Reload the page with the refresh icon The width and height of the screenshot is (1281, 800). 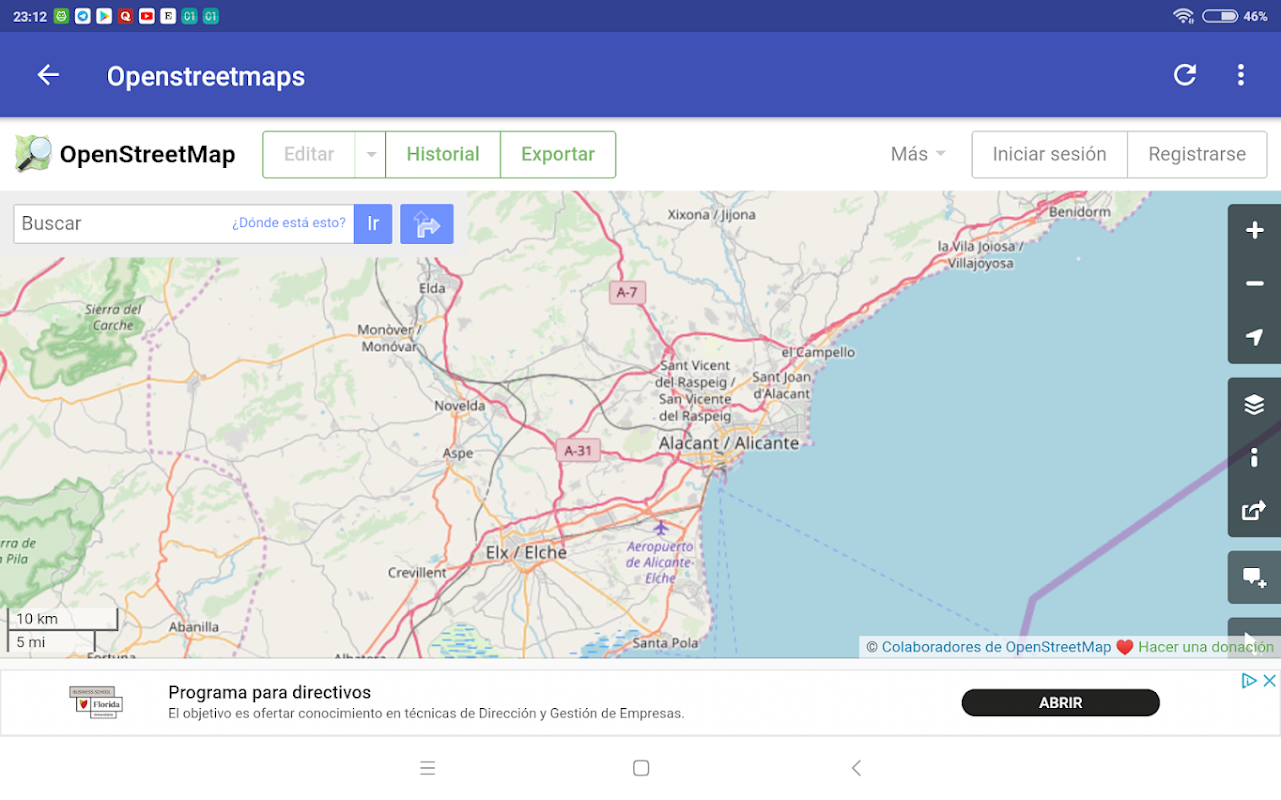[x=1185, y=75]
